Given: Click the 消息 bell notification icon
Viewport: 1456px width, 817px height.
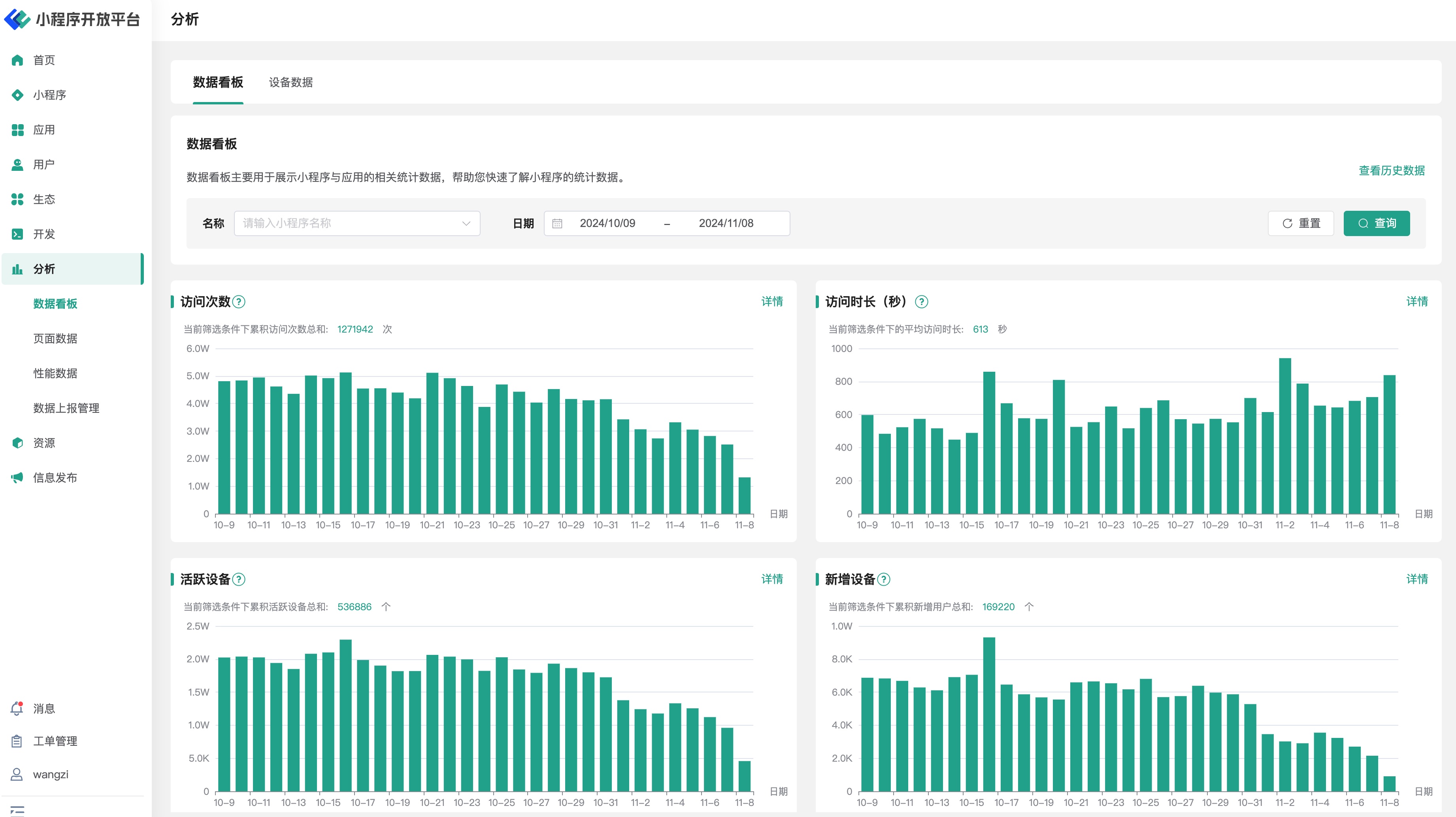Looking at the screenshot, I should tap(17, 708).
